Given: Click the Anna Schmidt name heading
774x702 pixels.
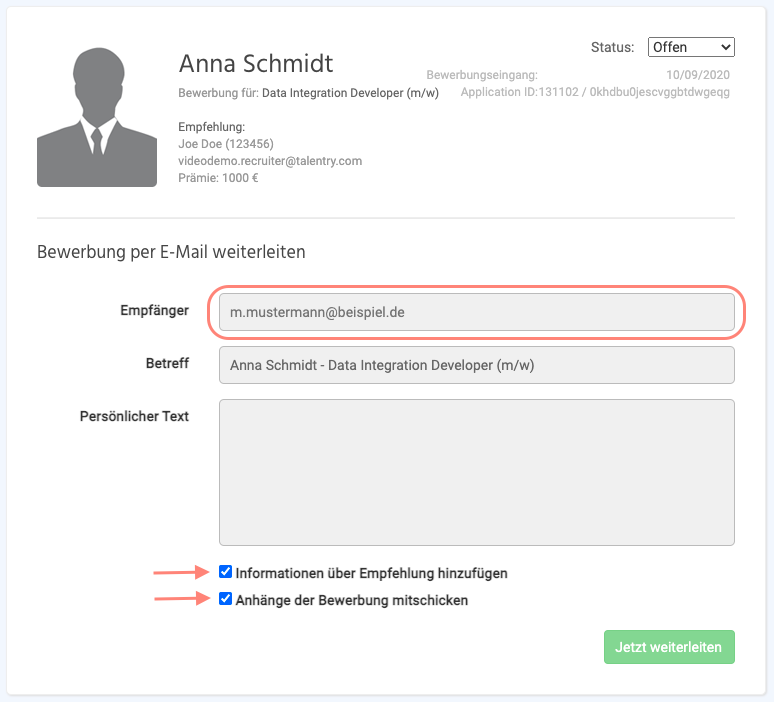Looking at the screenshot, I should click(x=255, y=64).
